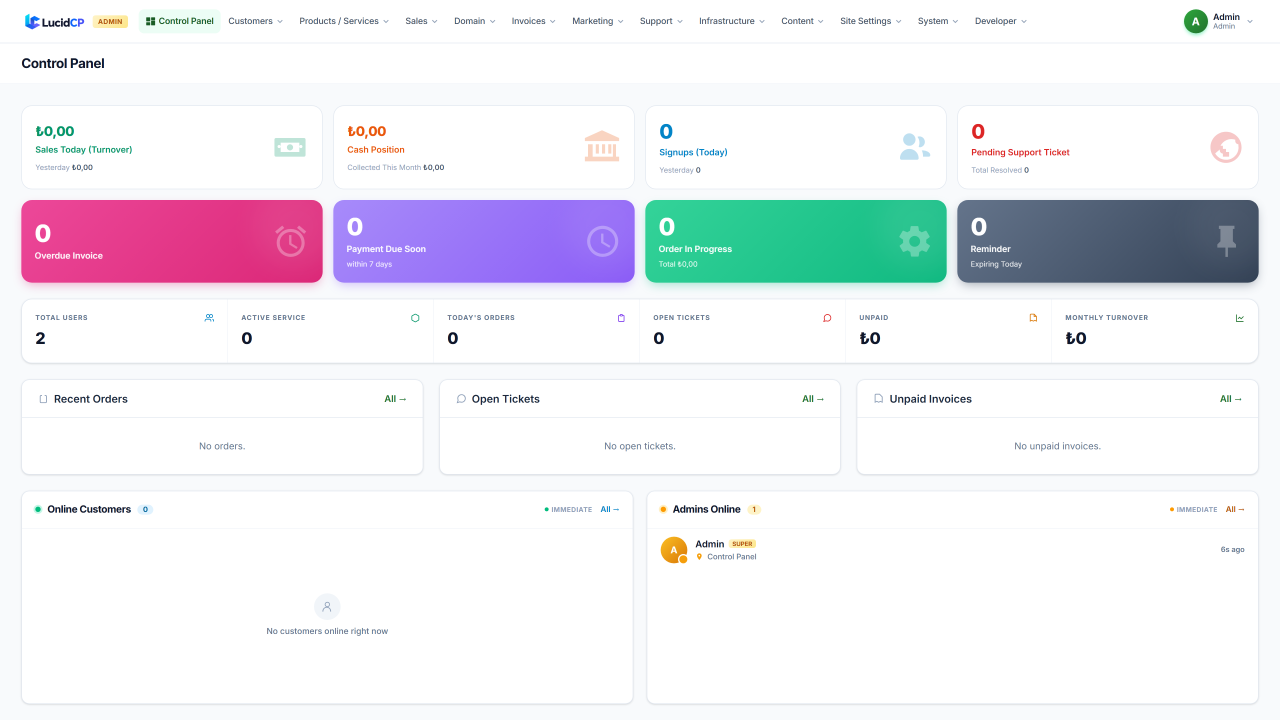Click the lifebuoy icon on Pending Support Ticket
The image size is (1280, 720).
click(1226, 147)
